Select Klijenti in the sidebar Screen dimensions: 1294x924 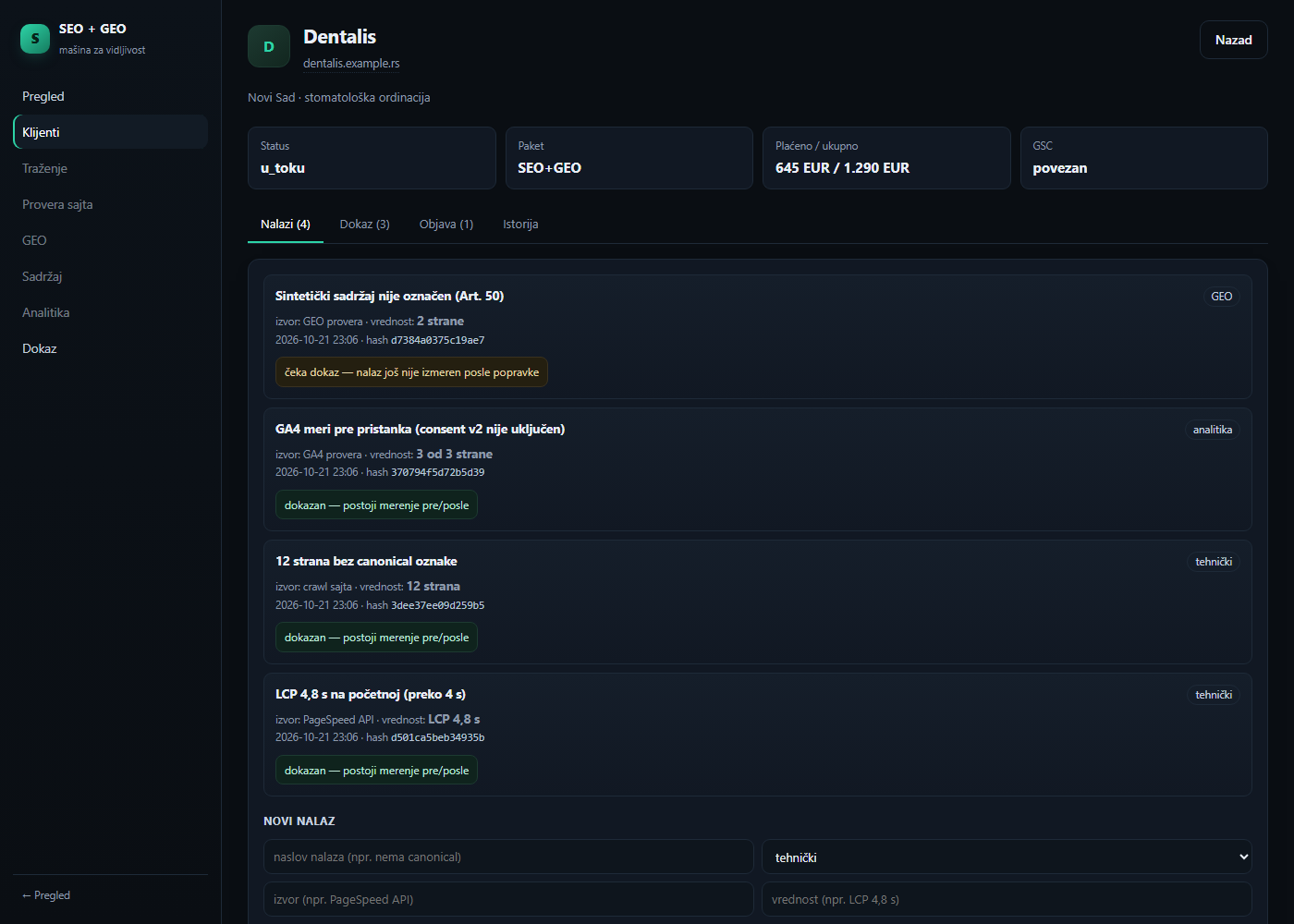point(111,132)
